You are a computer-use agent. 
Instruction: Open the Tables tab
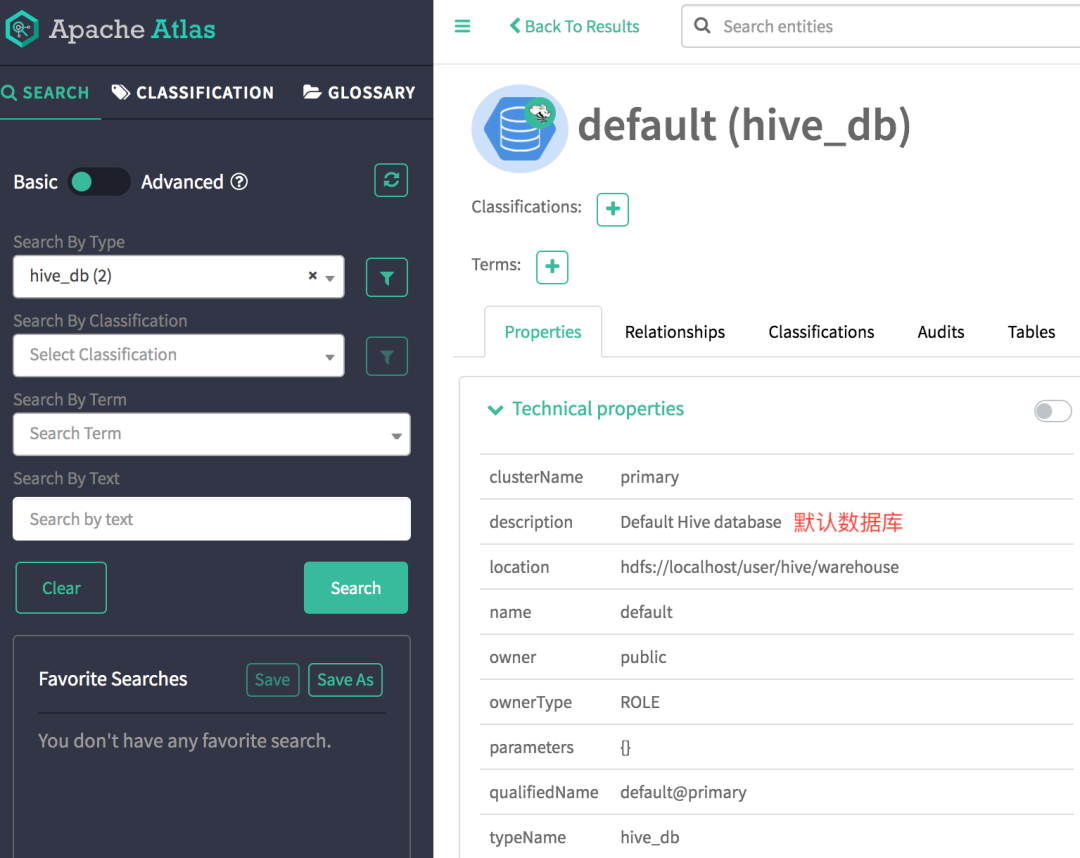[x=1030, y=332]
